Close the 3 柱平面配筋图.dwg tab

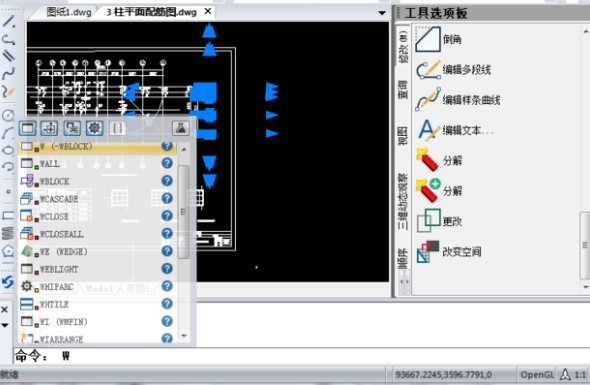(x=208, y=12)
